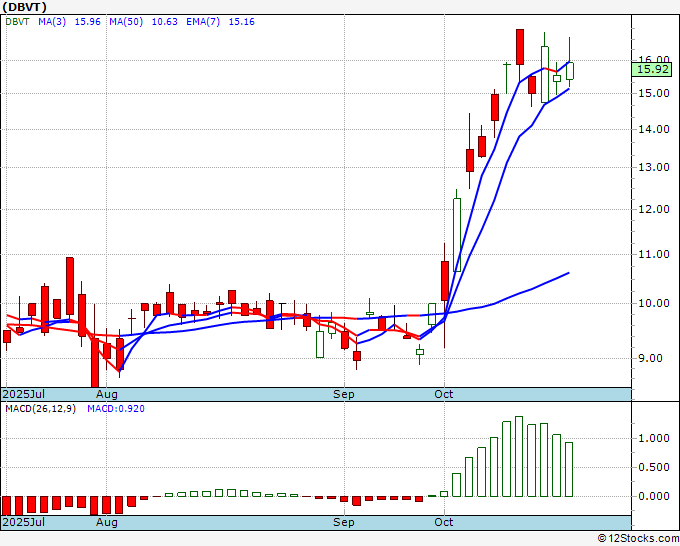Image resolution: width=680 pixels, height=546 pixels.
Task: Click 2025Jul on the MACD panel axis
Action: 24,522
